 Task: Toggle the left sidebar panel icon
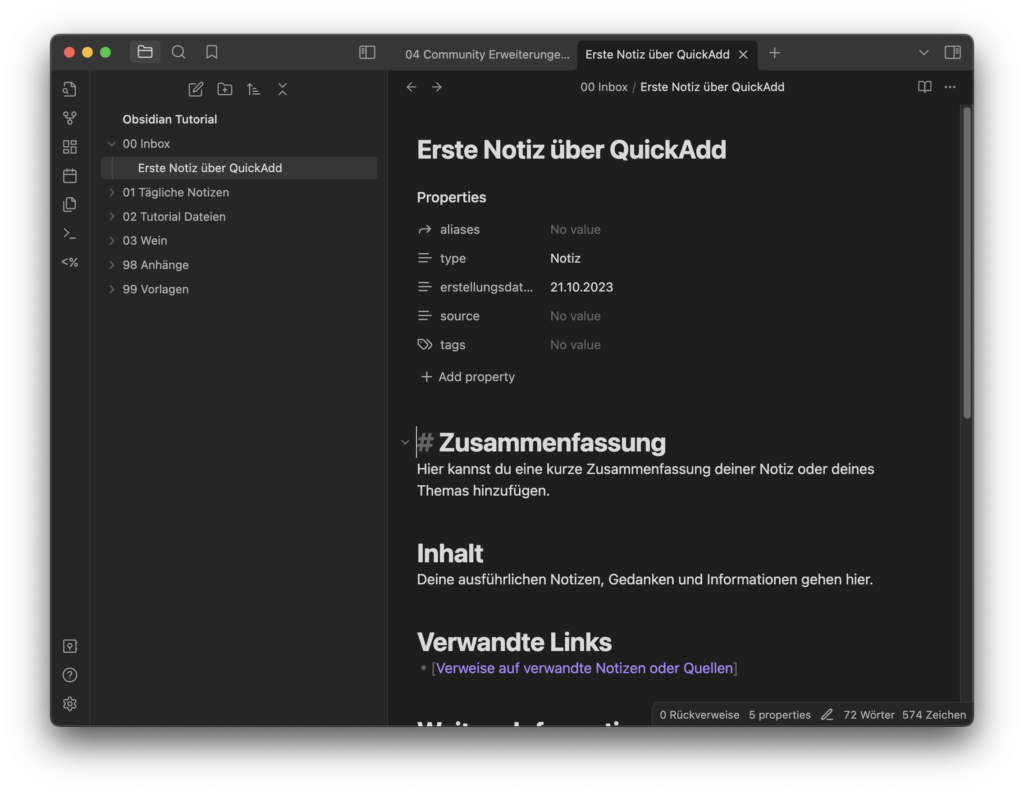point(367,52)
